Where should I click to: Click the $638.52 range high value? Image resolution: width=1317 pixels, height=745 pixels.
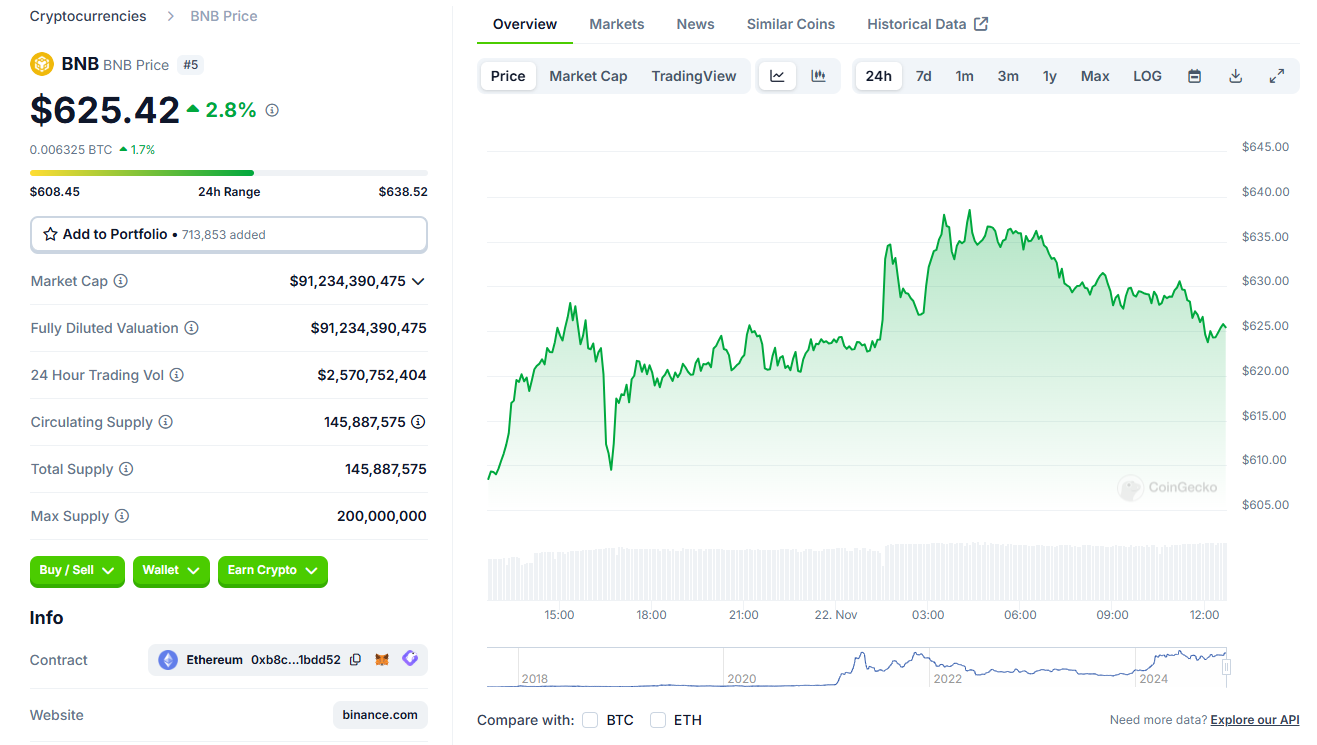tap(403, 192)
